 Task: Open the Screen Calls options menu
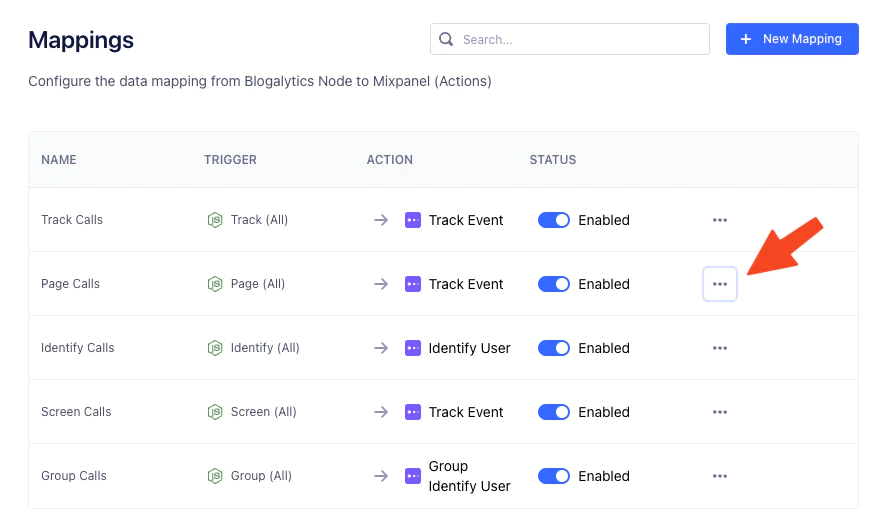pyautogui.click(x=720, y=412)
